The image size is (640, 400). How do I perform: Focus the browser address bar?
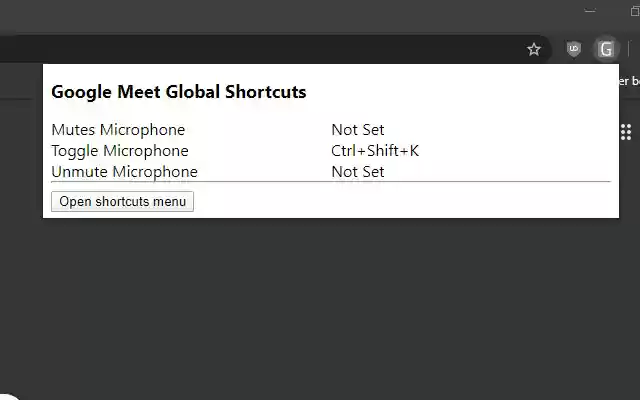(x=250, y=49)
